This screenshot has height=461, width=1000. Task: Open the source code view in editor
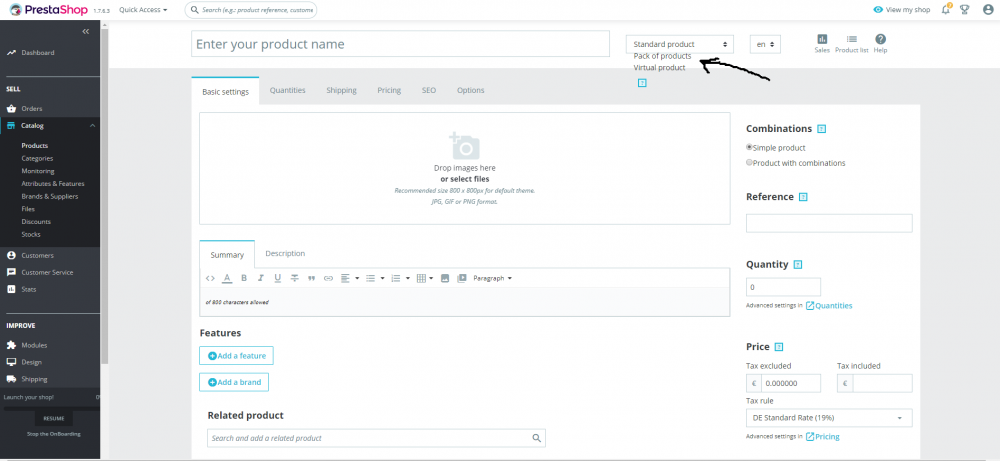point(210,278)
